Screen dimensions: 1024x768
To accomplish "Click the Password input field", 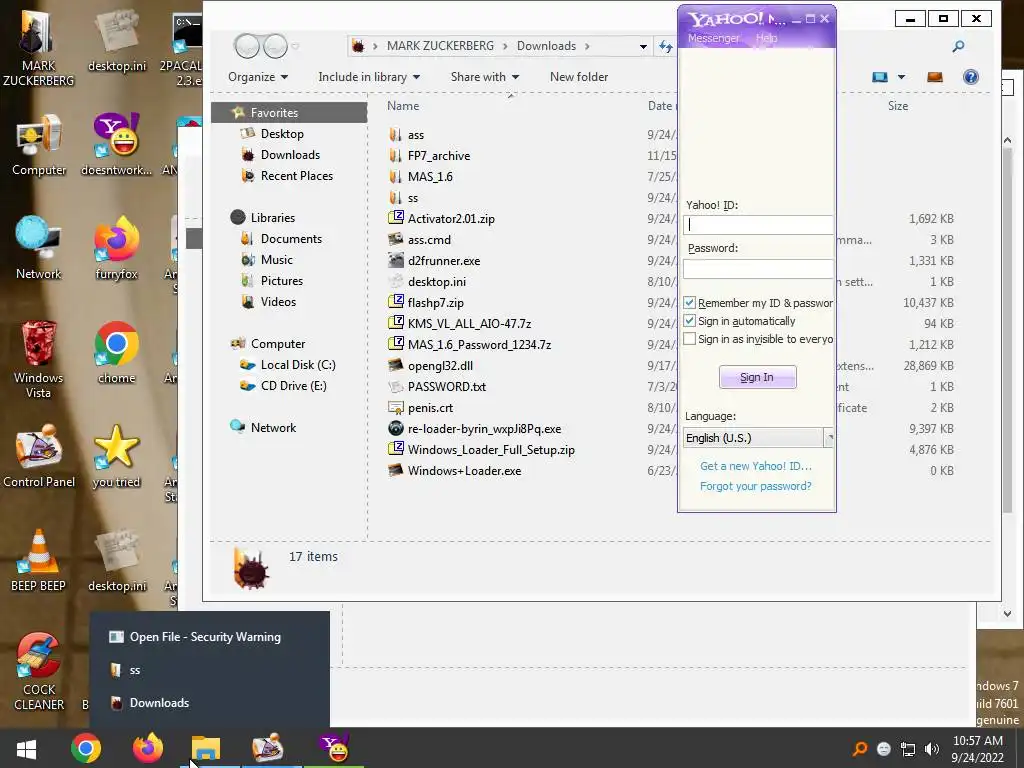I will point(758,268).
